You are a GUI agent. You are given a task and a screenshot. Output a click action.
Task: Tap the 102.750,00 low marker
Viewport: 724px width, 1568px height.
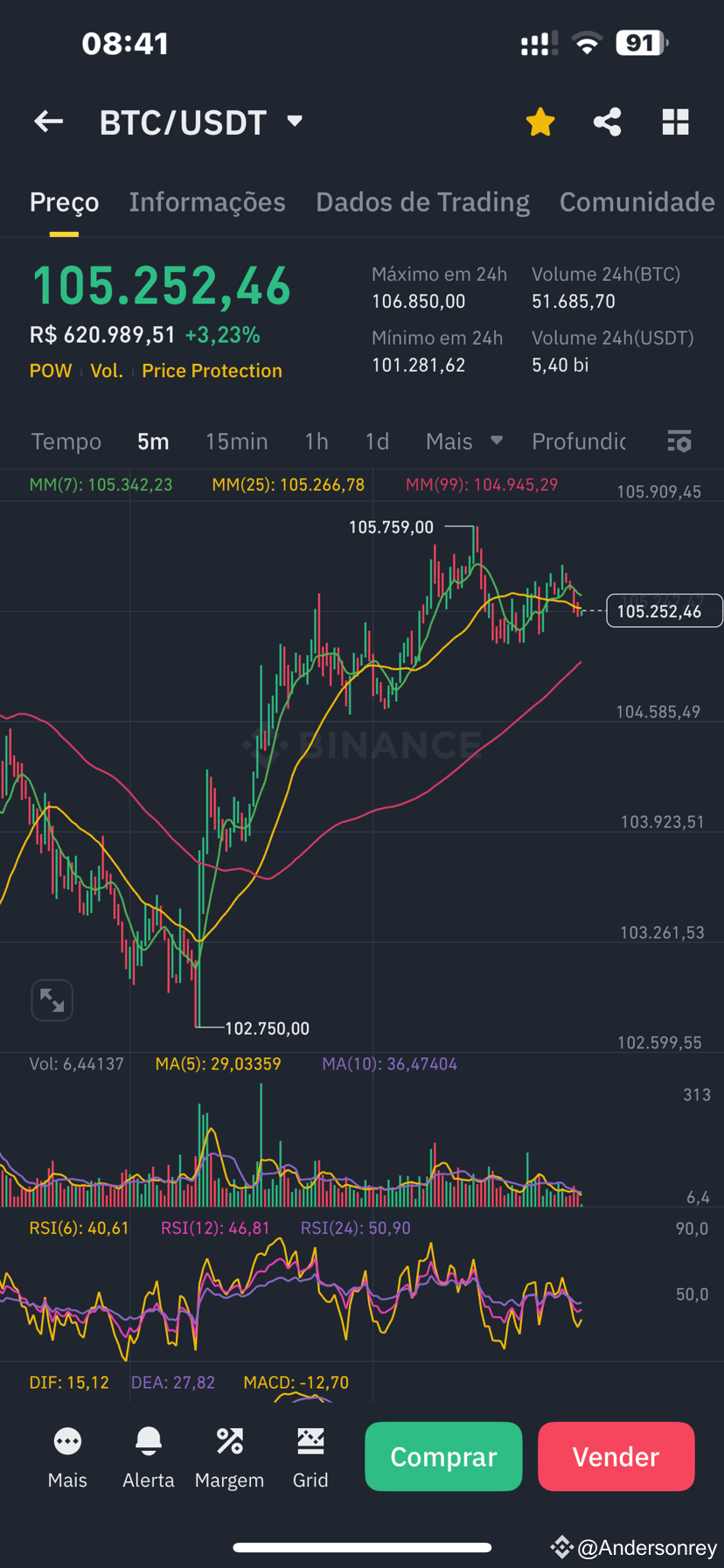pos(267,1028)
